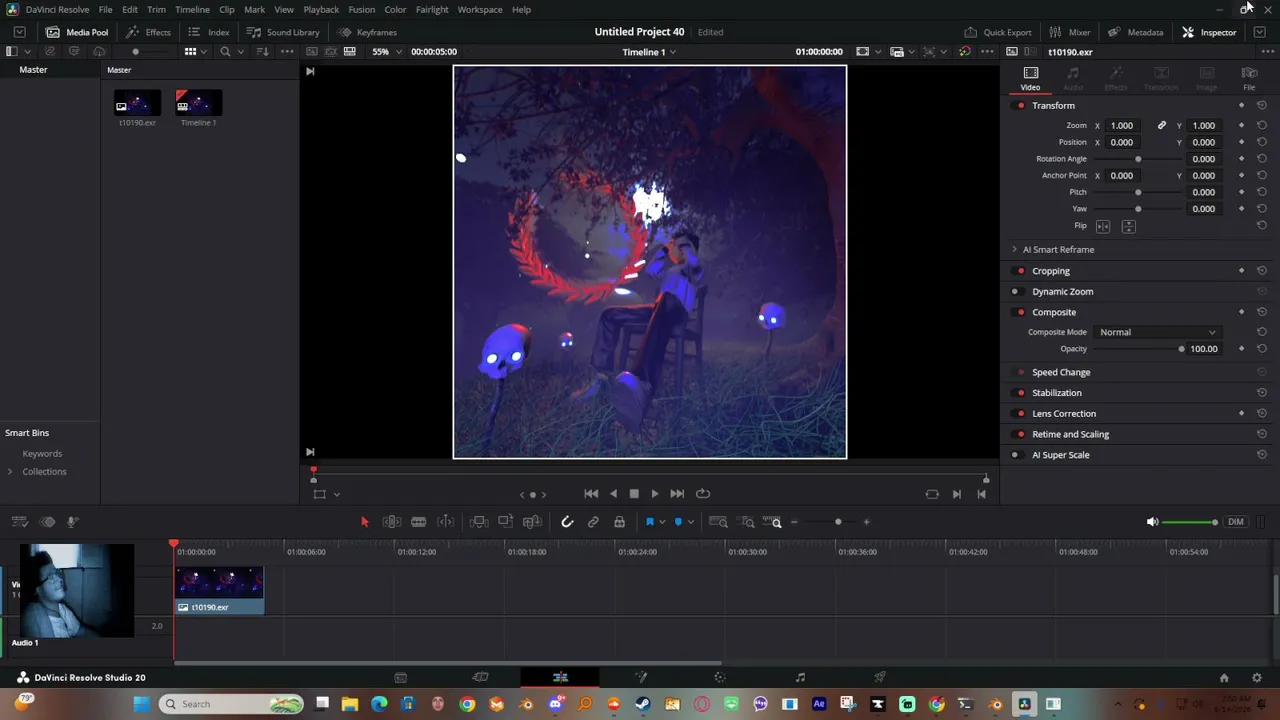The width and height of the screenshot is (1280, 720).
Task: Reset the Opacity value with its reset arrow
Action: (1261, 349)
